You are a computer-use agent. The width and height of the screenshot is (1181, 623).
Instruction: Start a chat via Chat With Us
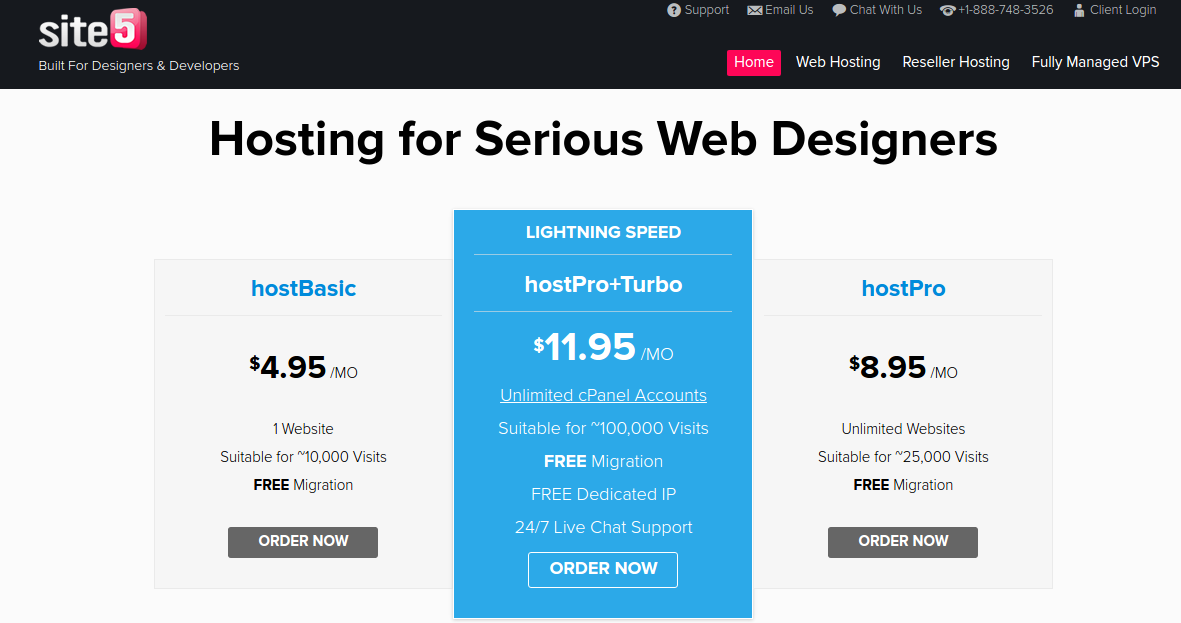(885, 10)
